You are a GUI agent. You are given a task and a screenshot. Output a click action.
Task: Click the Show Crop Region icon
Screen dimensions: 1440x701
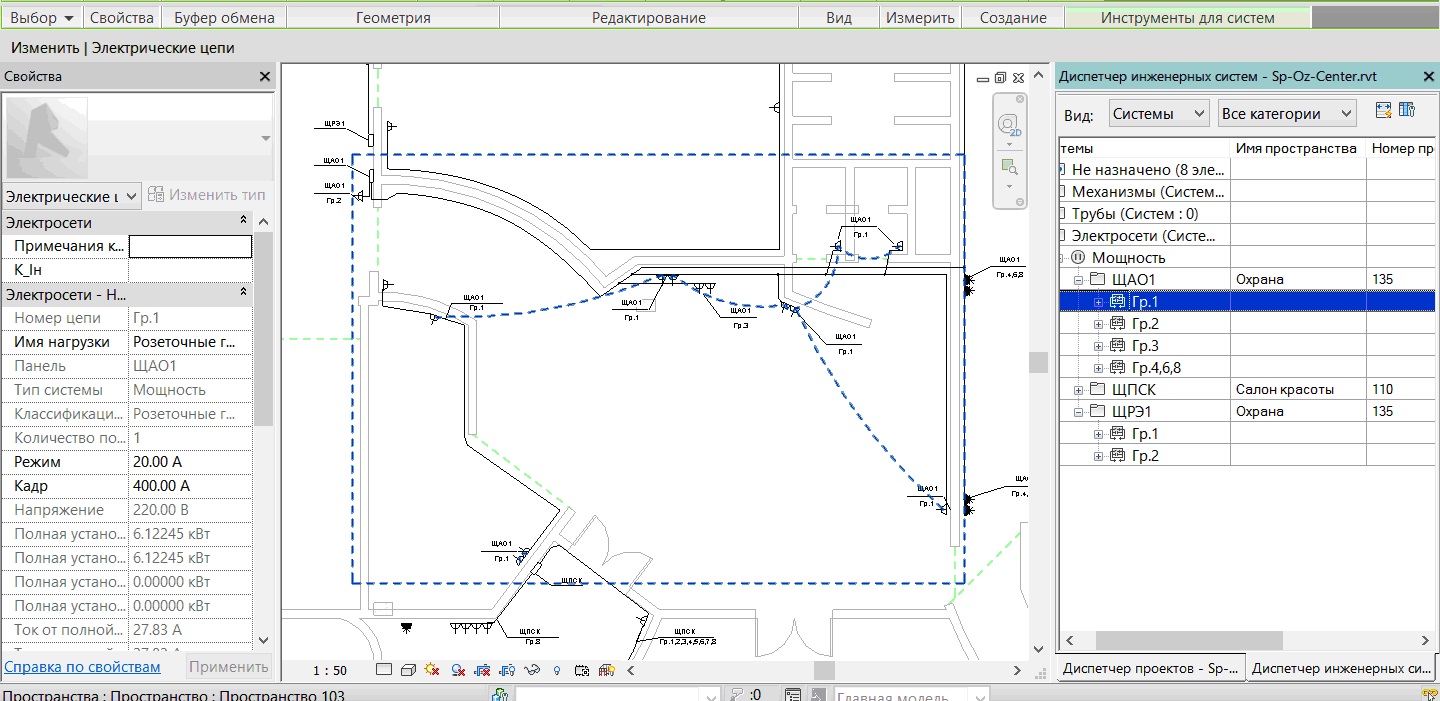coord(507,669)
